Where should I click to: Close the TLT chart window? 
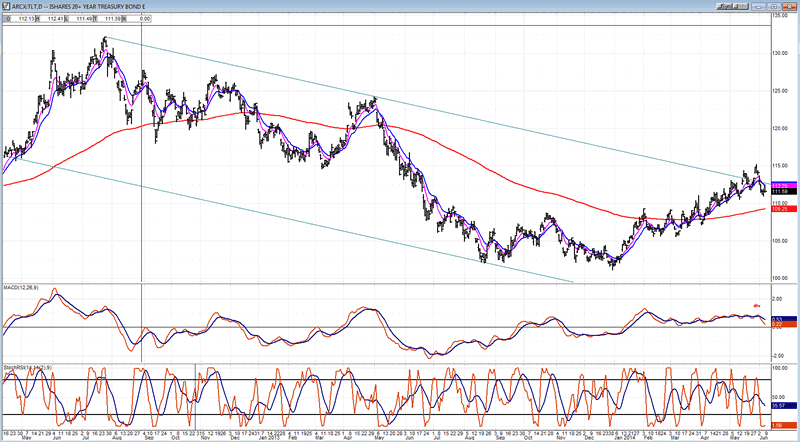pos(791,5)
